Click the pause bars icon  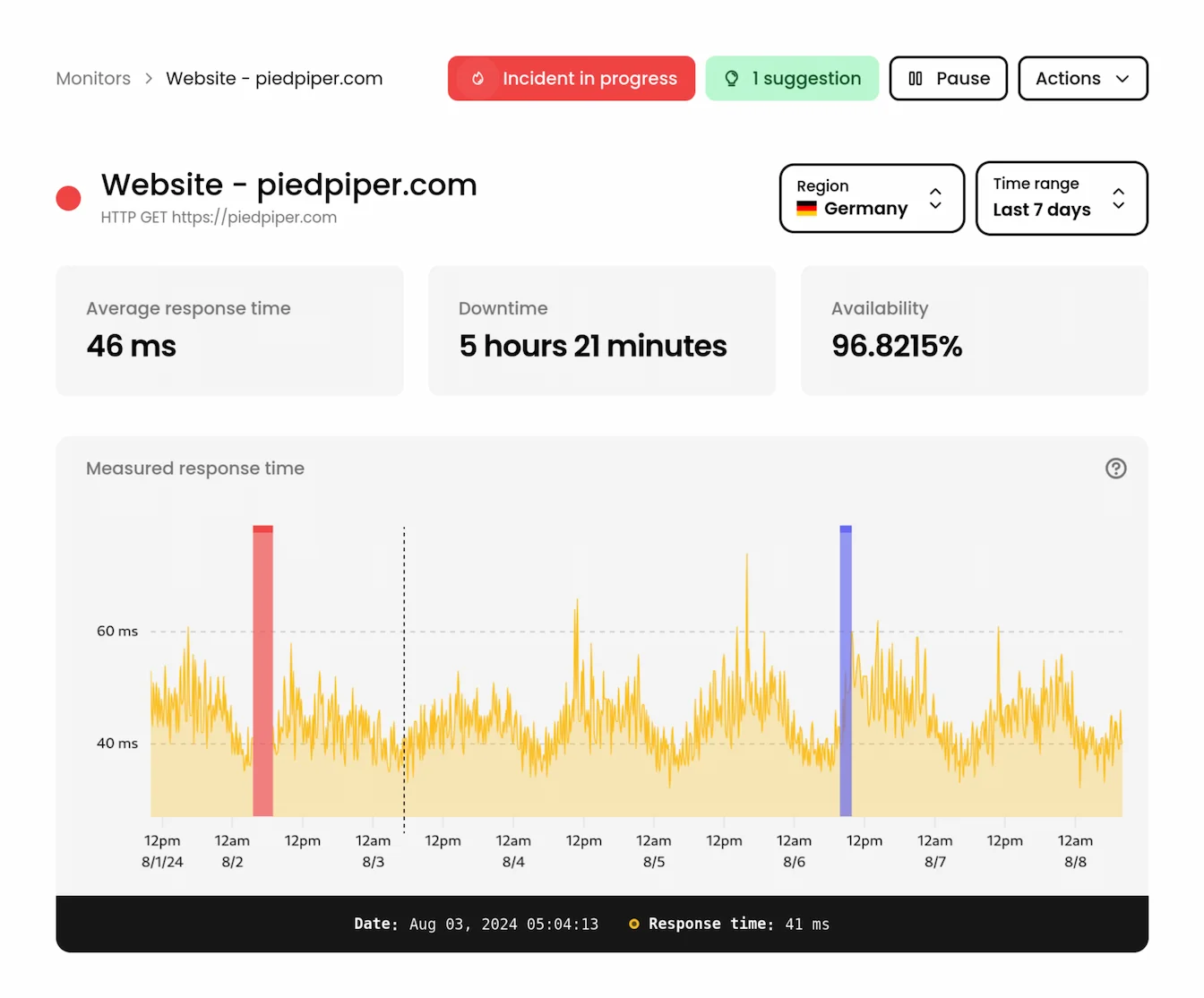916,79
